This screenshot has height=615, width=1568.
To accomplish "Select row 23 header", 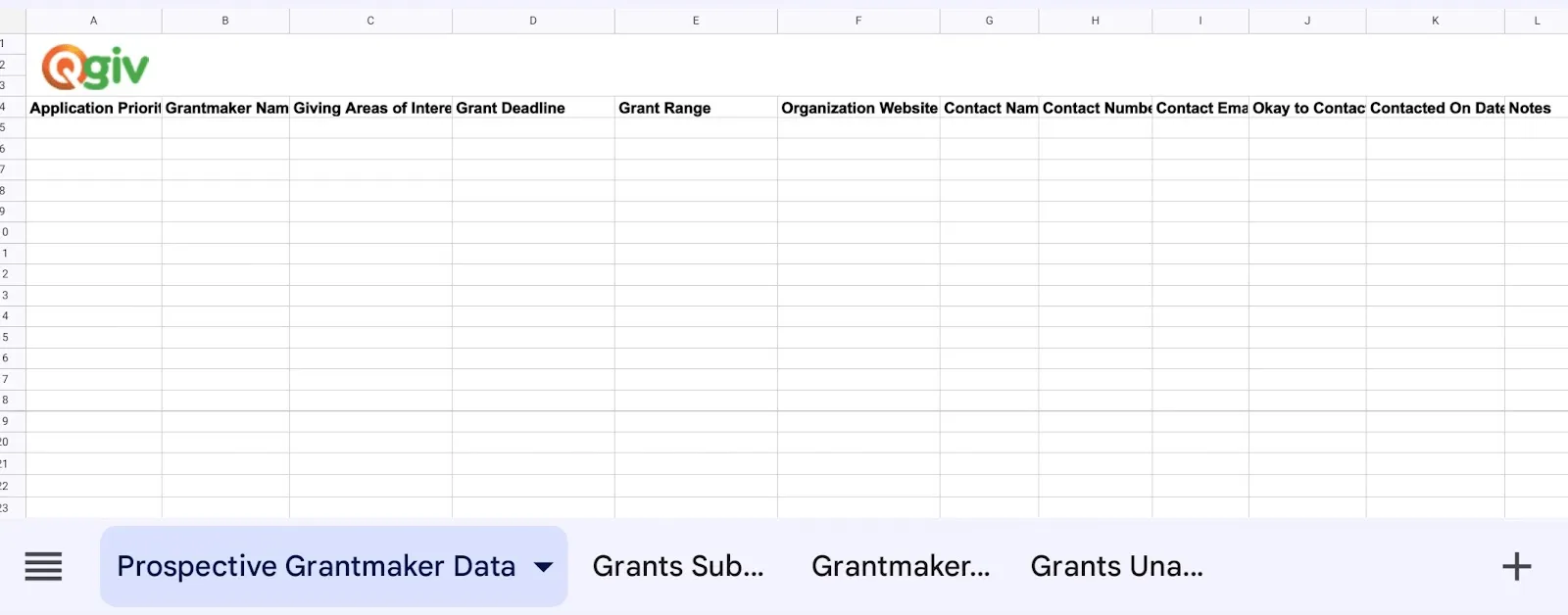I will pos(13,507).
